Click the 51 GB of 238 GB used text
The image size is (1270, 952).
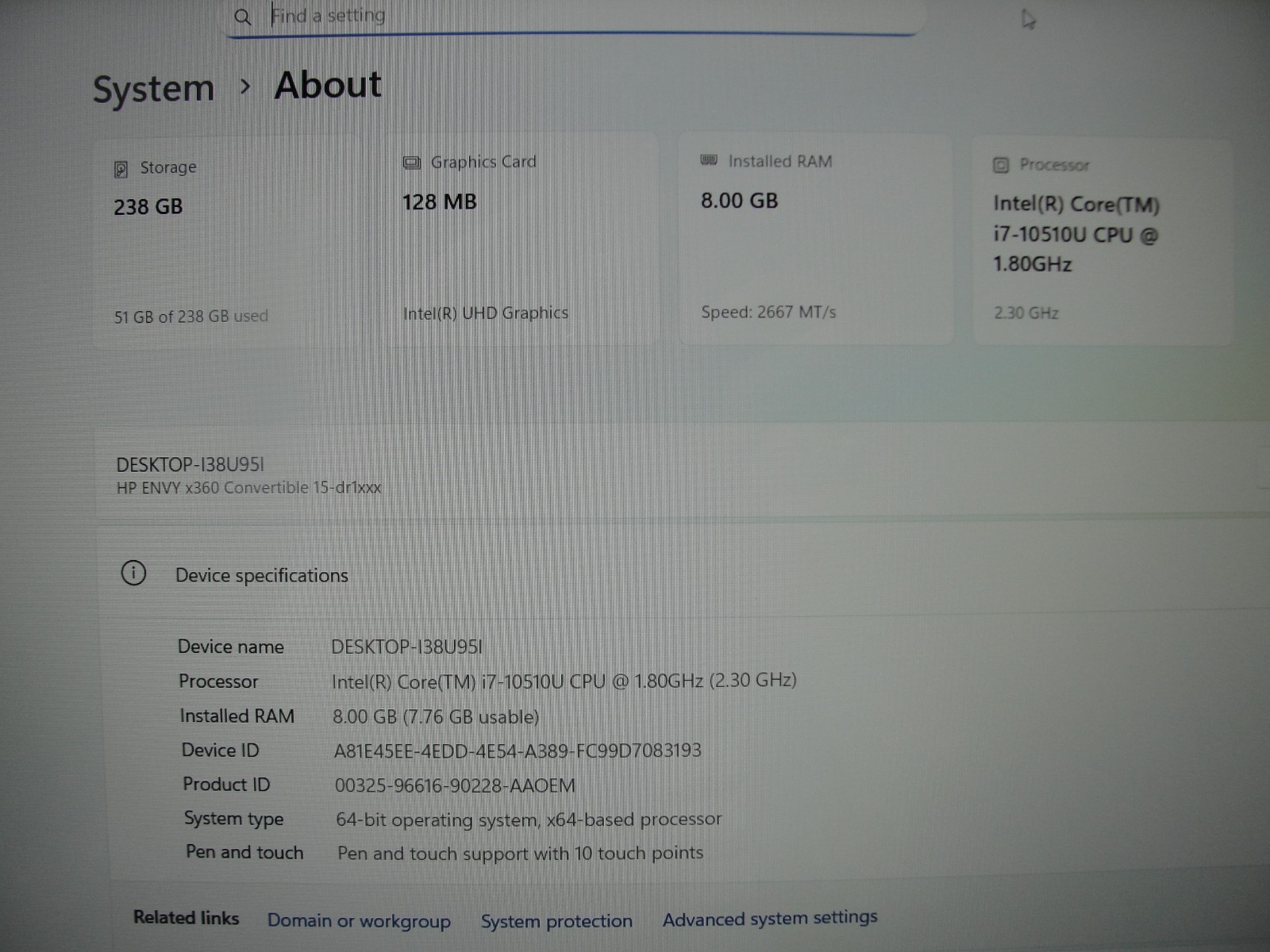191,317
